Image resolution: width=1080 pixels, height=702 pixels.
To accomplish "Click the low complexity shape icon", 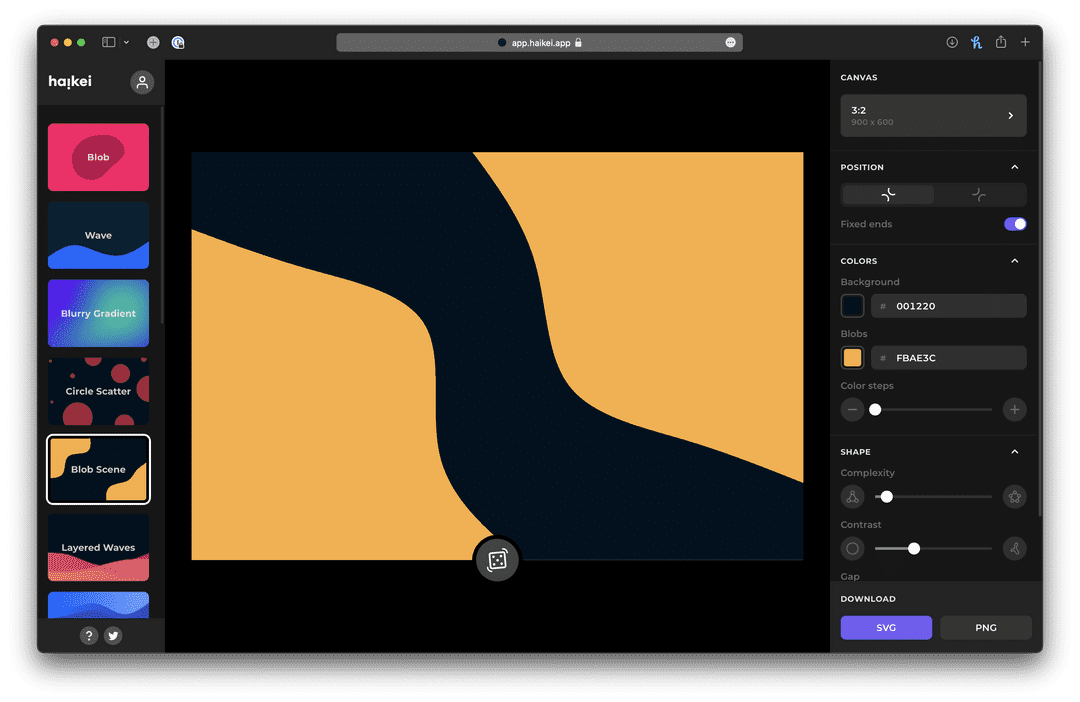I will pos(852,496).
